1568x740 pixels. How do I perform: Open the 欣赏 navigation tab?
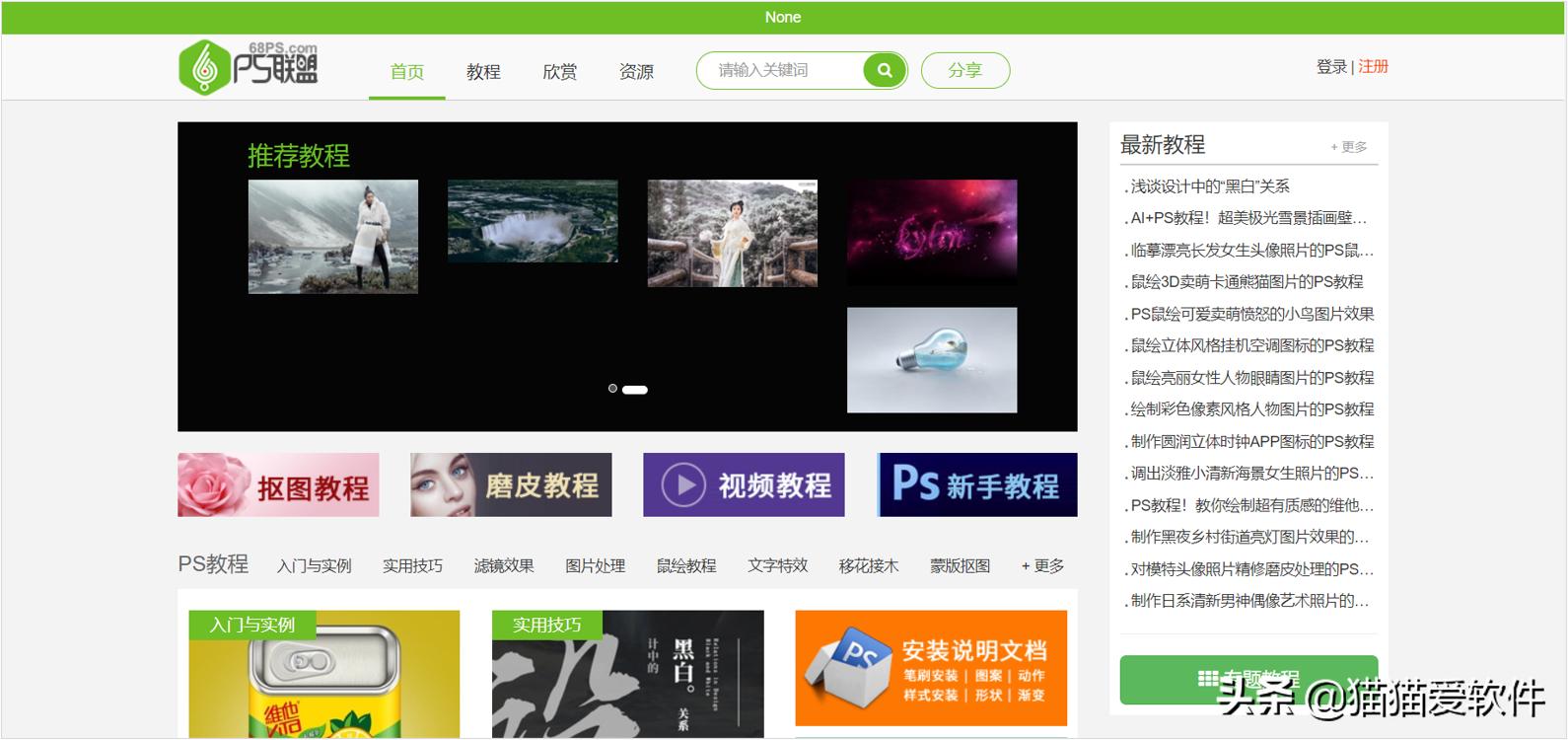click(x=560, y=72)
